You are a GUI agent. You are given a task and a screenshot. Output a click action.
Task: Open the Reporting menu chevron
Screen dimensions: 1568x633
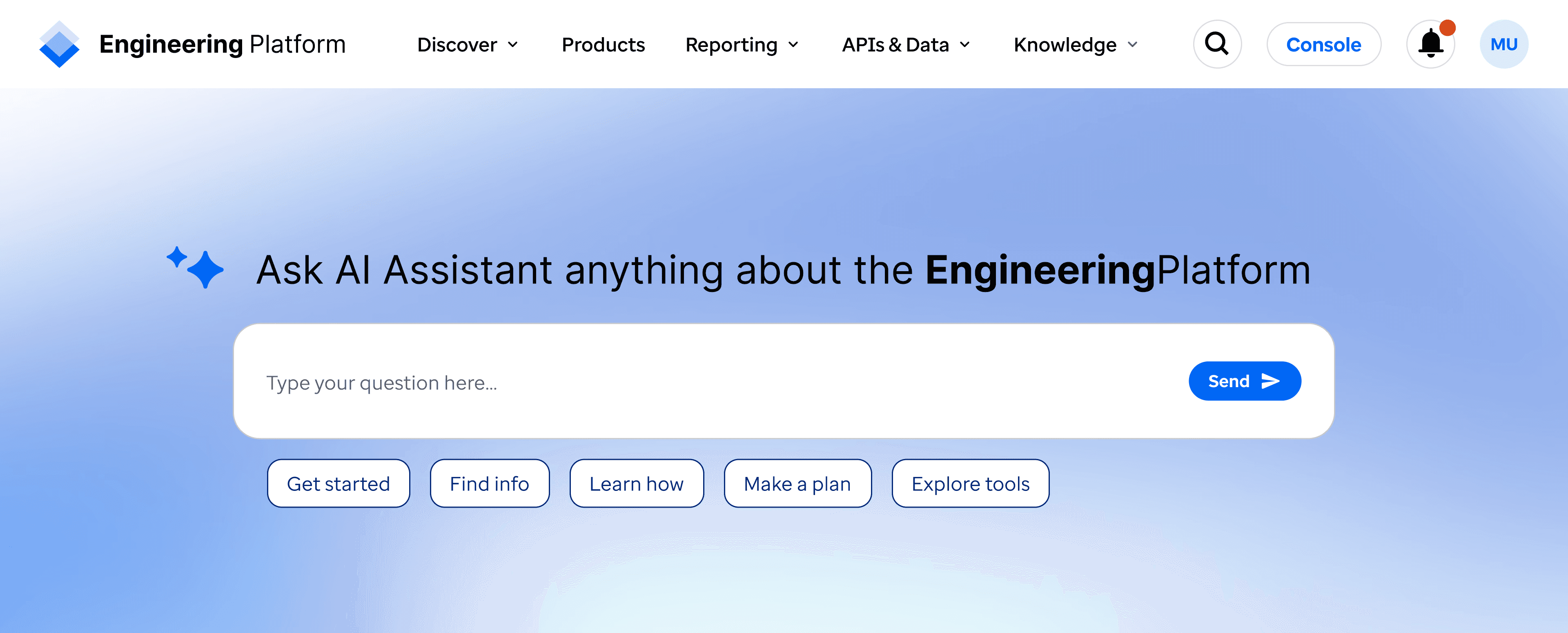coord(793,45)
